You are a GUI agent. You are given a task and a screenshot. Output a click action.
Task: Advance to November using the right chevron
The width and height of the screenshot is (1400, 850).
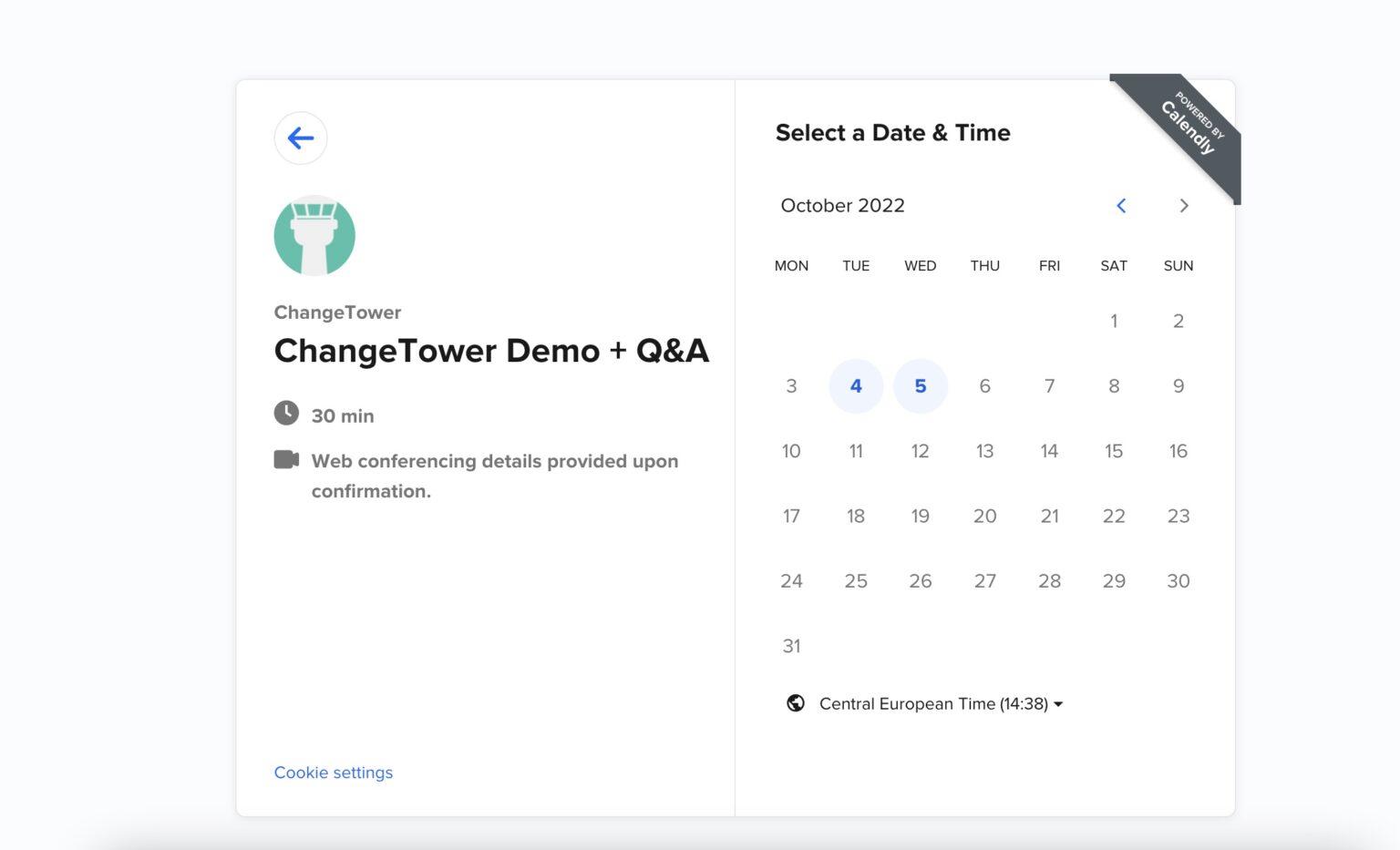(1184, 205)
